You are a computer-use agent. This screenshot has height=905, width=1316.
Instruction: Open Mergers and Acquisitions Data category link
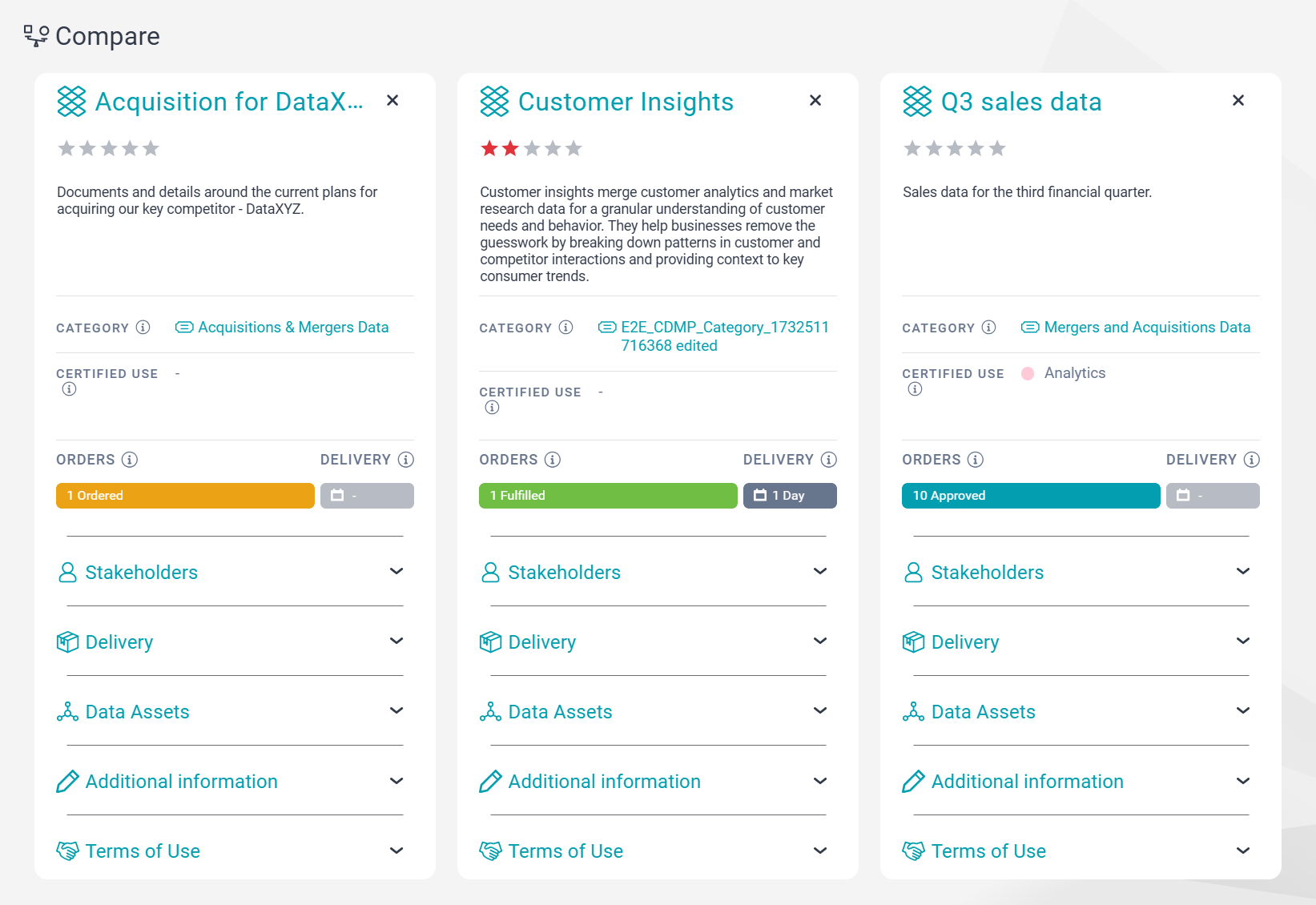click(1147, 328)
